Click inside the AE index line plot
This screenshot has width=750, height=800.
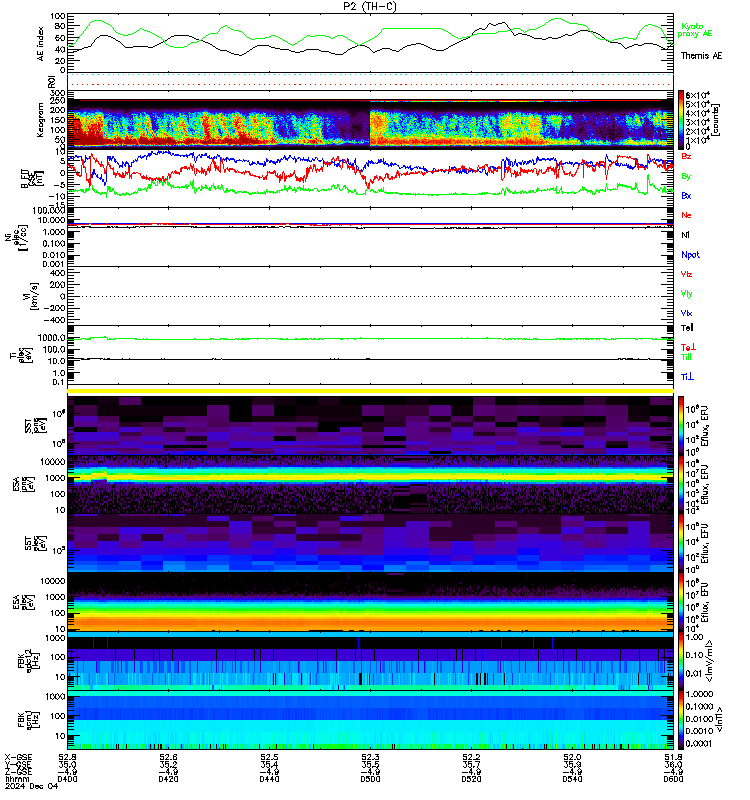coord(370,43)
